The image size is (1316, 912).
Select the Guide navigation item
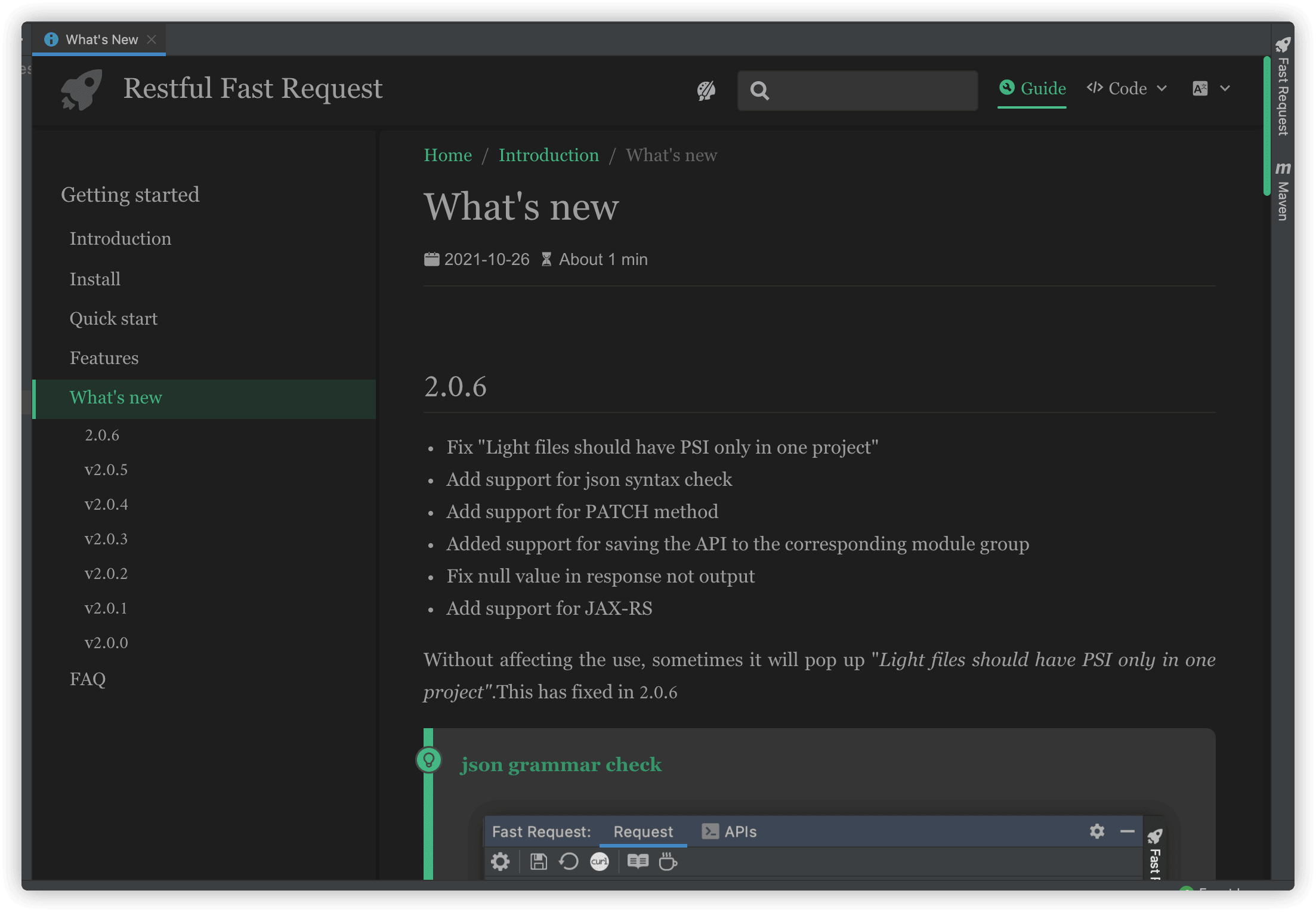coord(1032,88)
